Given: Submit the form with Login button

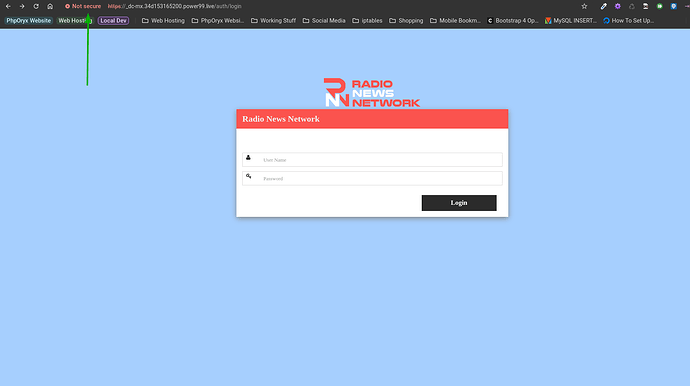Looking at the screenshot, I should click(x=459, y=203).
